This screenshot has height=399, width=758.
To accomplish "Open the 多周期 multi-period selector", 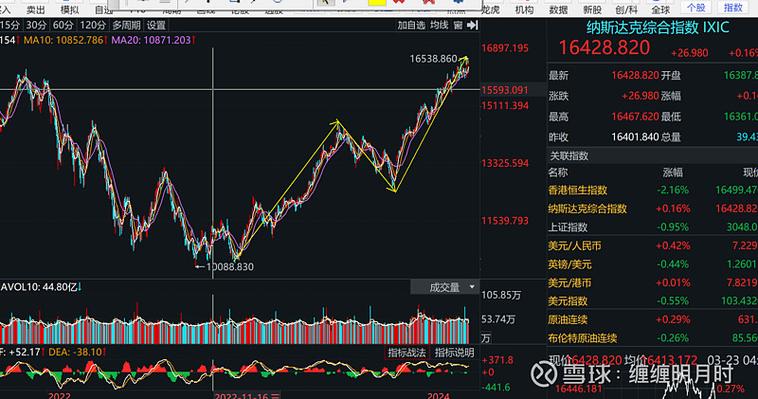I will tap(126, 25).
